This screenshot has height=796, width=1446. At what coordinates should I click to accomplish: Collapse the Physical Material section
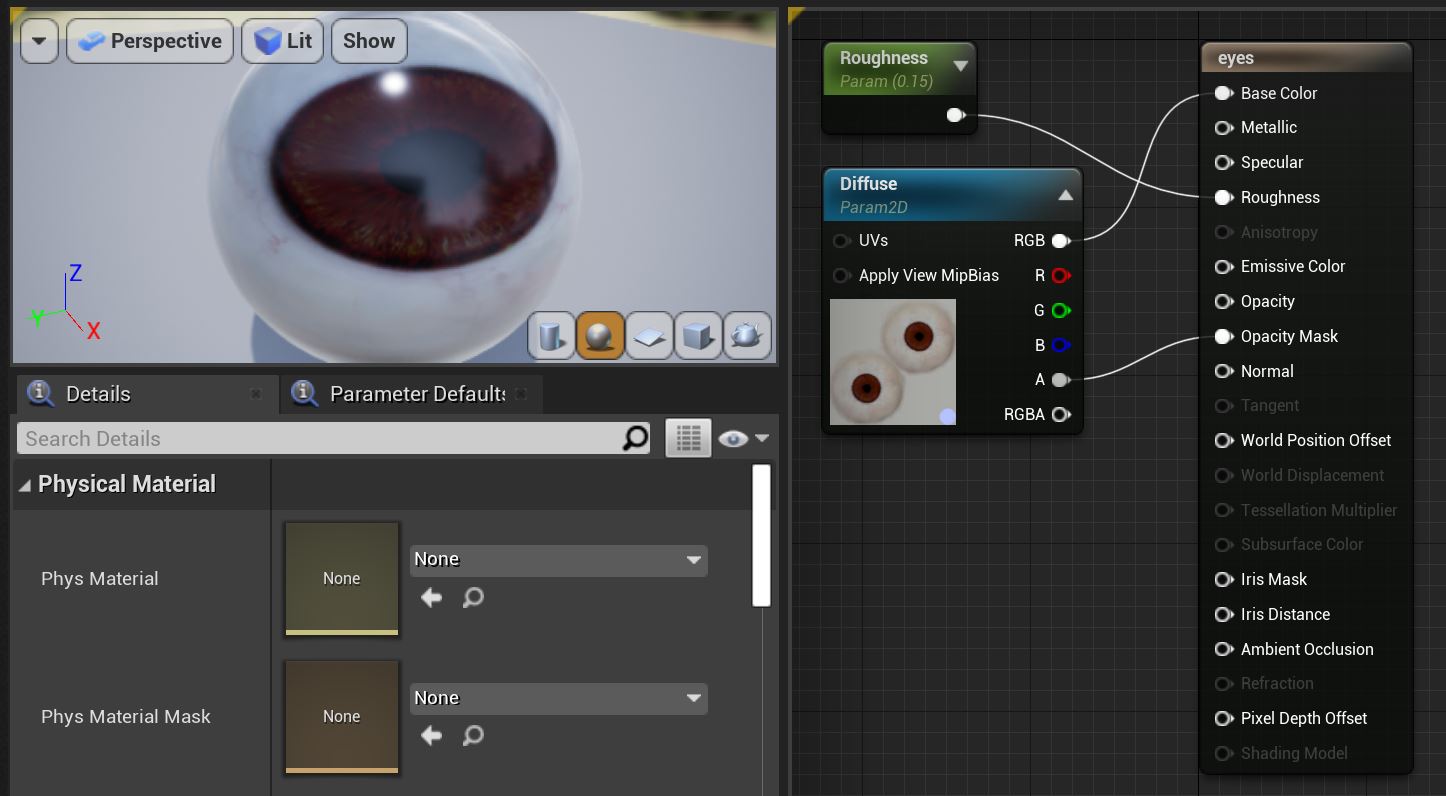24,485
